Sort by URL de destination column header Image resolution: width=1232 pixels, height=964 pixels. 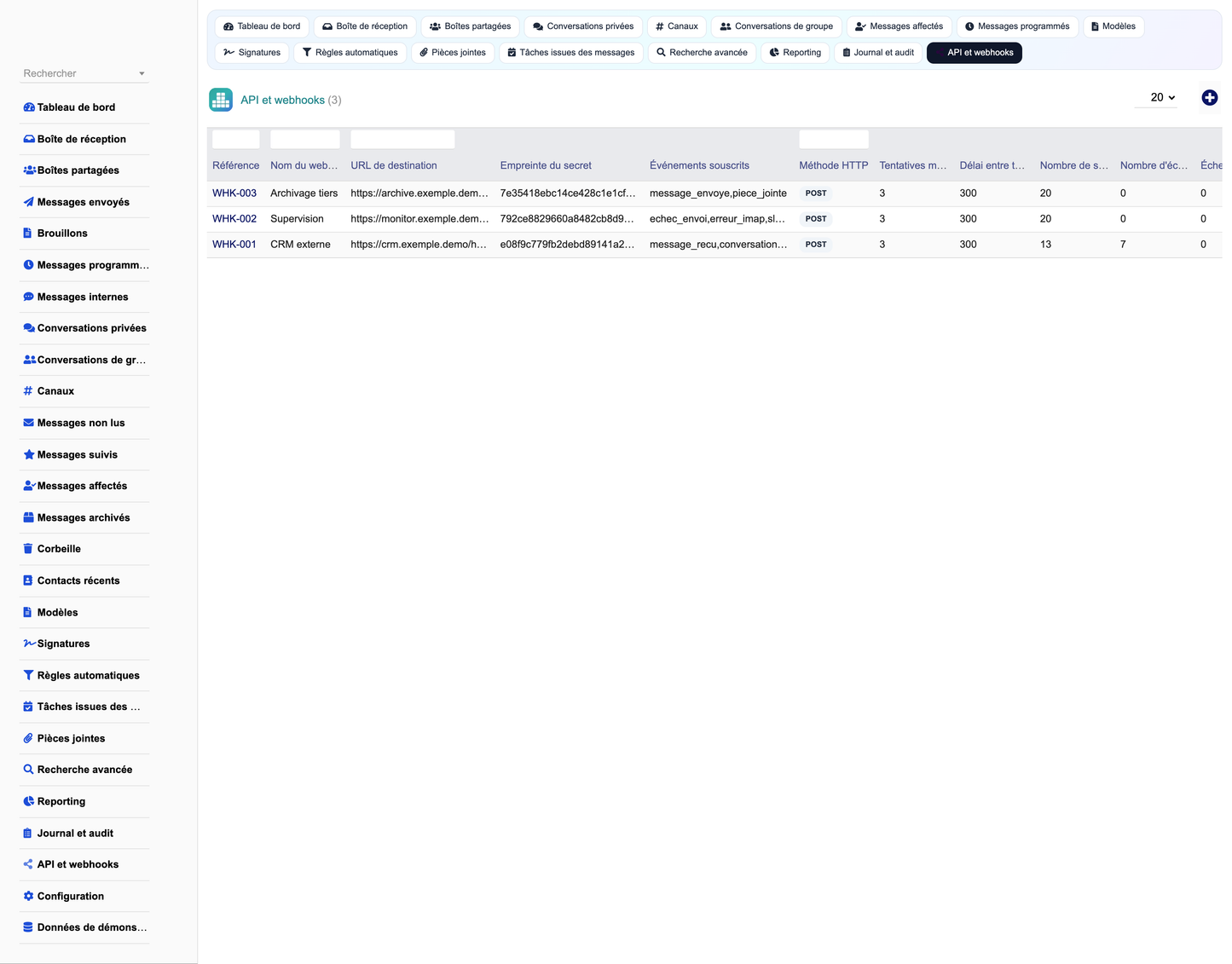[394, 165]
